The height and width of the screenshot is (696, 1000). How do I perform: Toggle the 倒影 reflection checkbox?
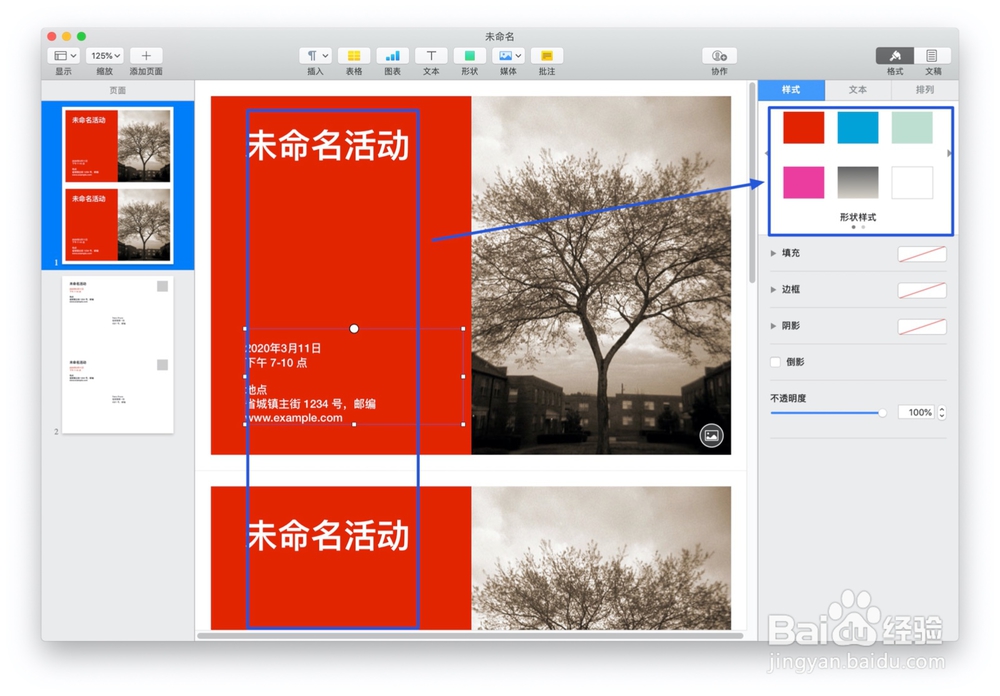775,362
